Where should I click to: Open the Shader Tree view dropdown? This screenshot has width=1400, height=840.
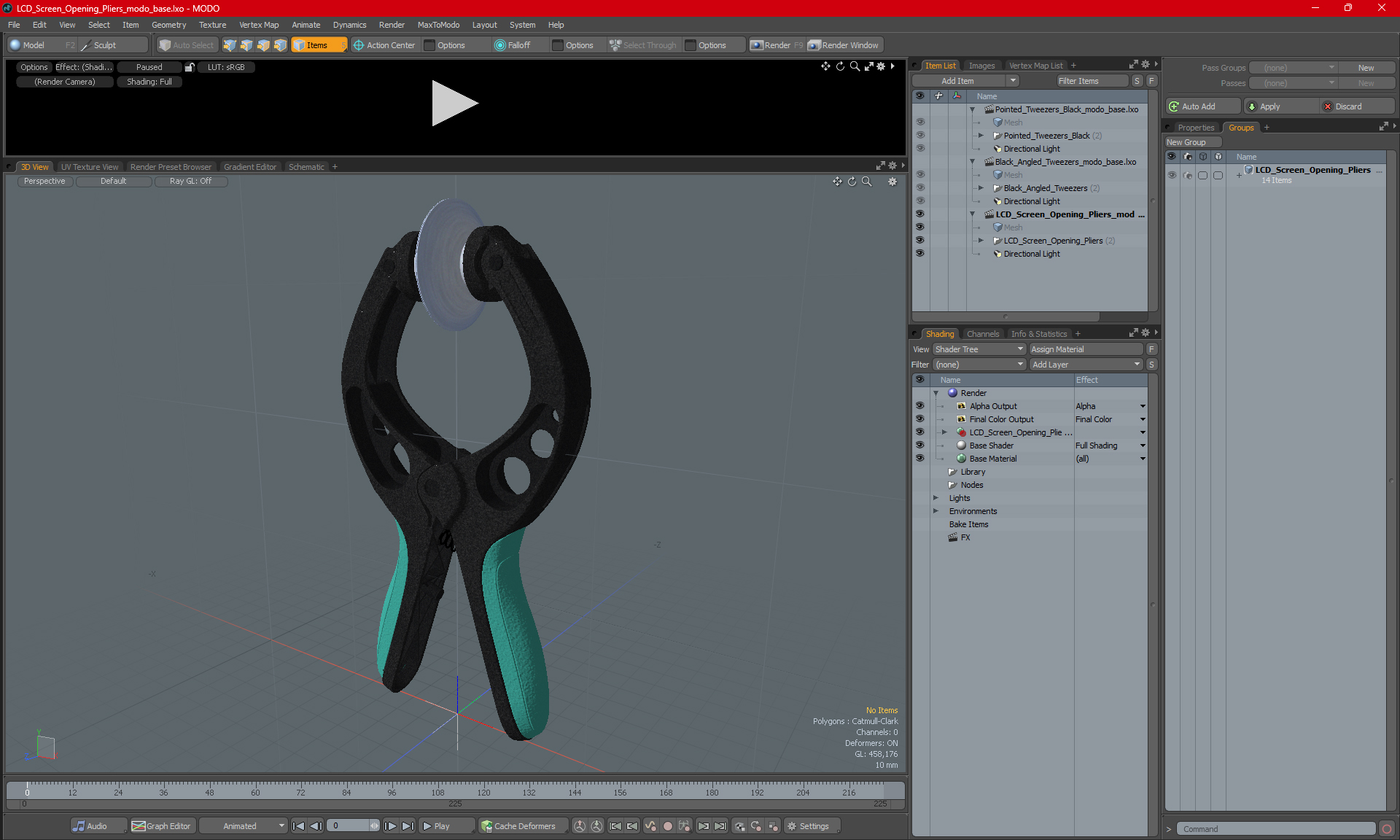979,349
